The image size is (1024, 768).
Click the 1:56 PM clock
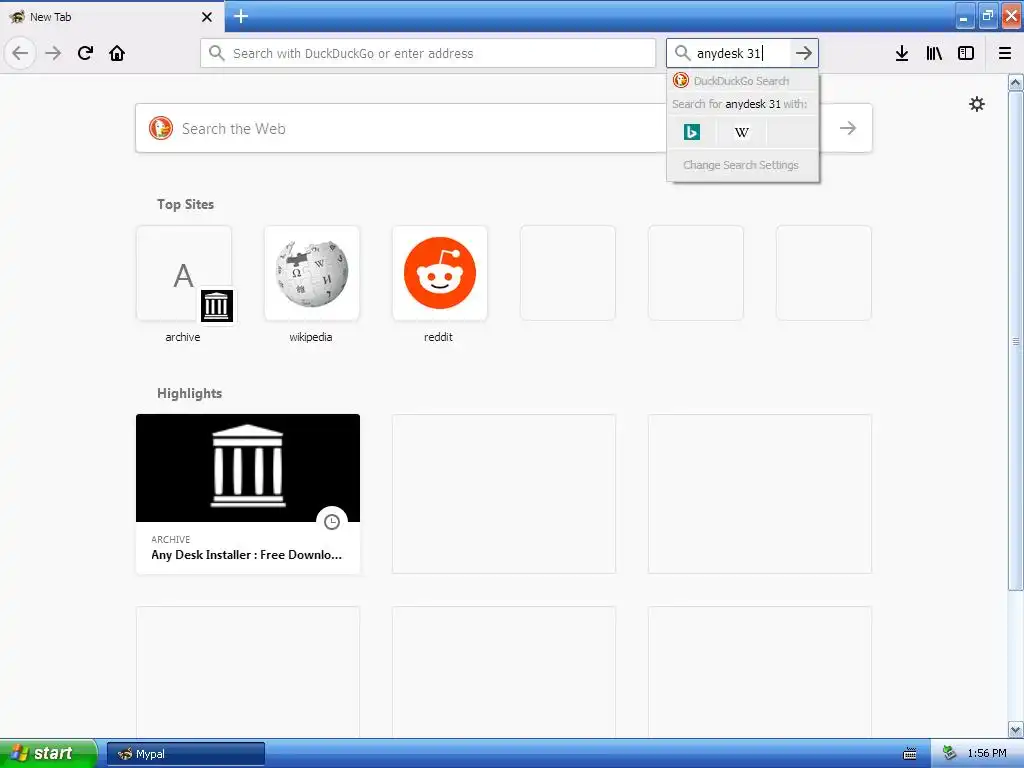pos(987,754)
